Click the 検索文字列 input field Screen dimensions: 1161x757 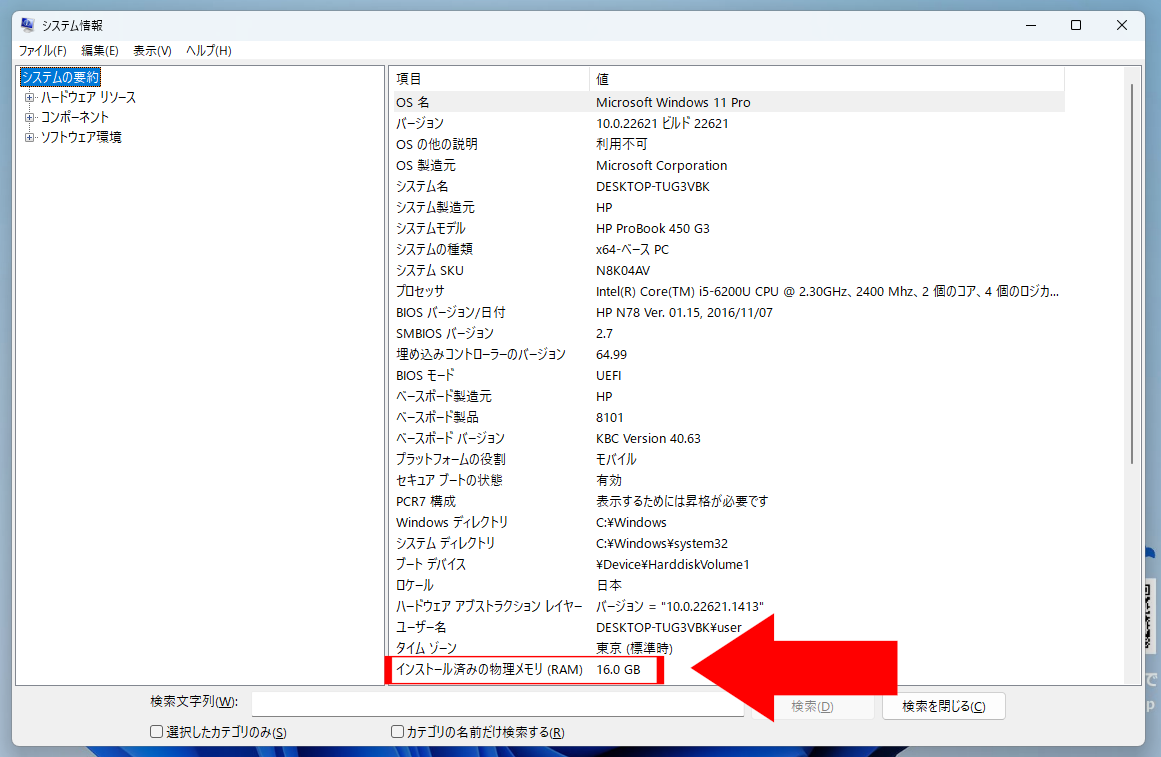(x=497, y=705)
